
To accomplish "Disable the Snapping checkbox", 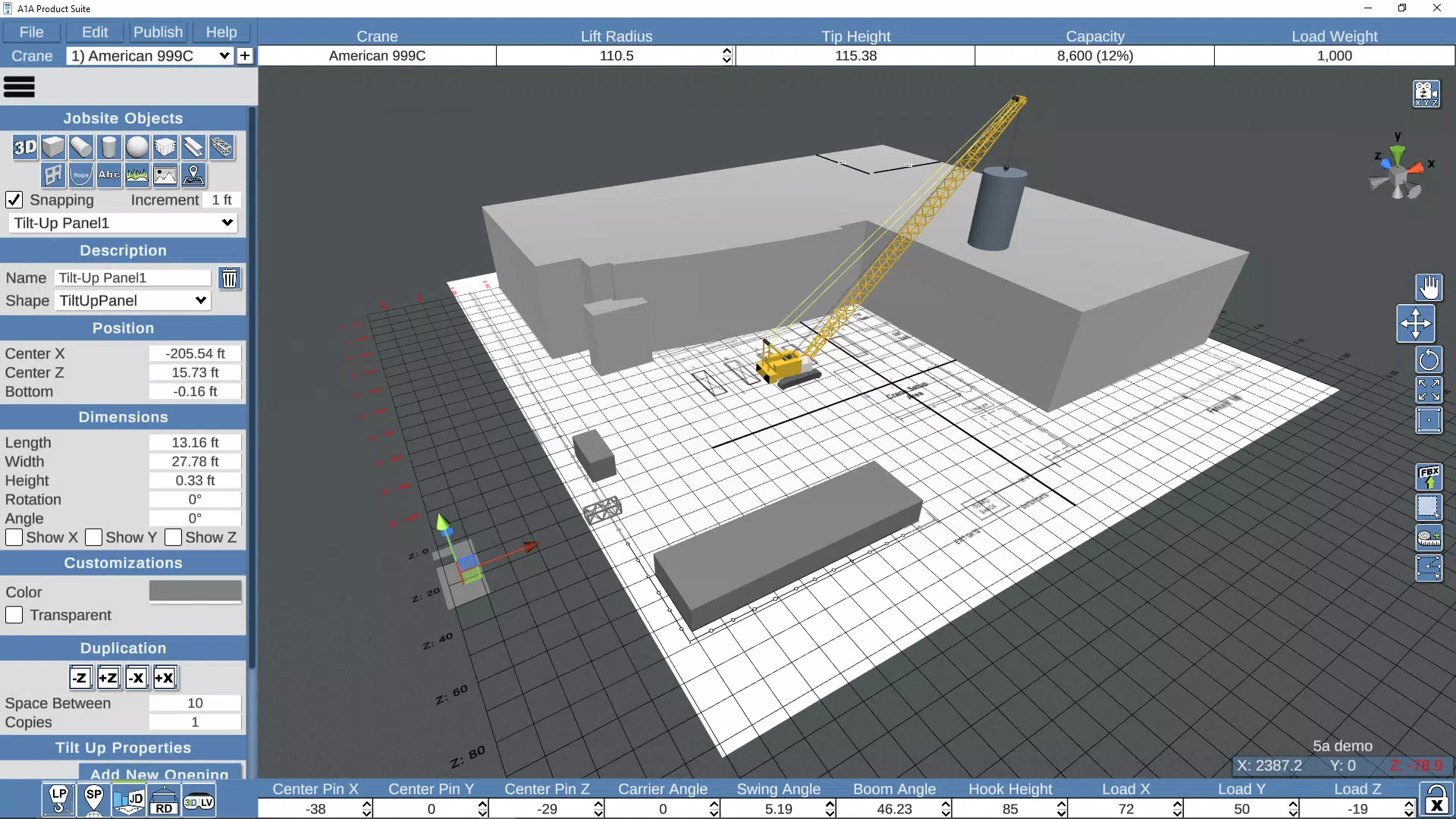I will [x=14, y=199].
